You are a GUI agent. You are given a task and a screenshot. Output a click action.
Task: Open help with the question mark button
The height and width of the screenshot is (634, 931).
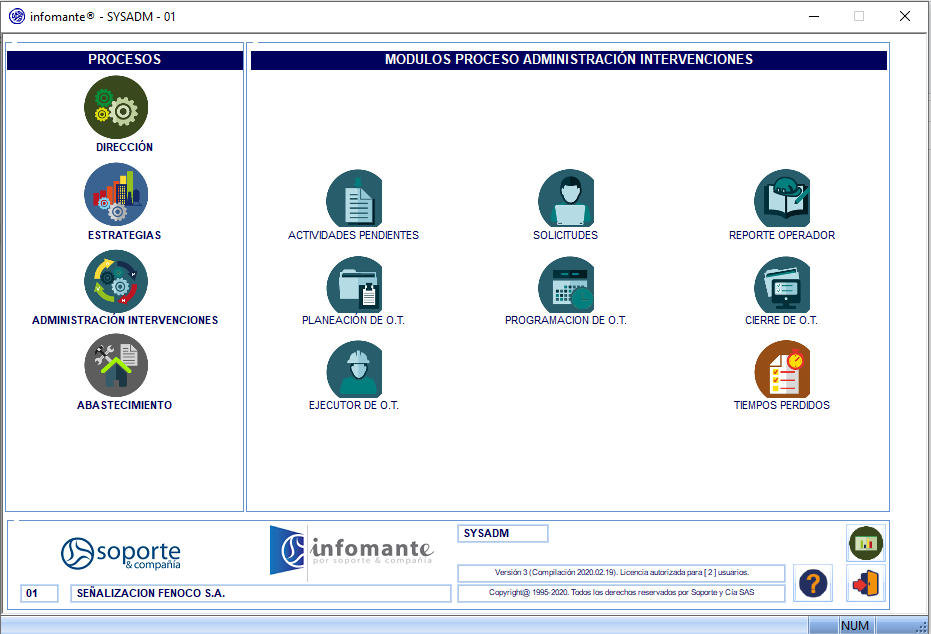click(x=812, y=583)
